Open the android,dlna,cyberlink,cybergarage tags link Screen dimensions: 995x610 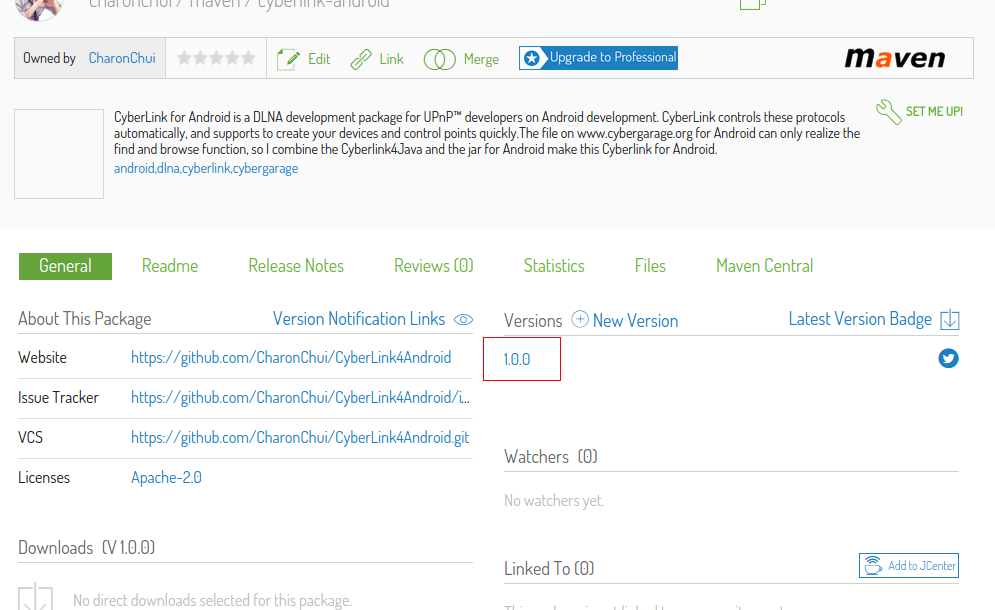[206, 168]
